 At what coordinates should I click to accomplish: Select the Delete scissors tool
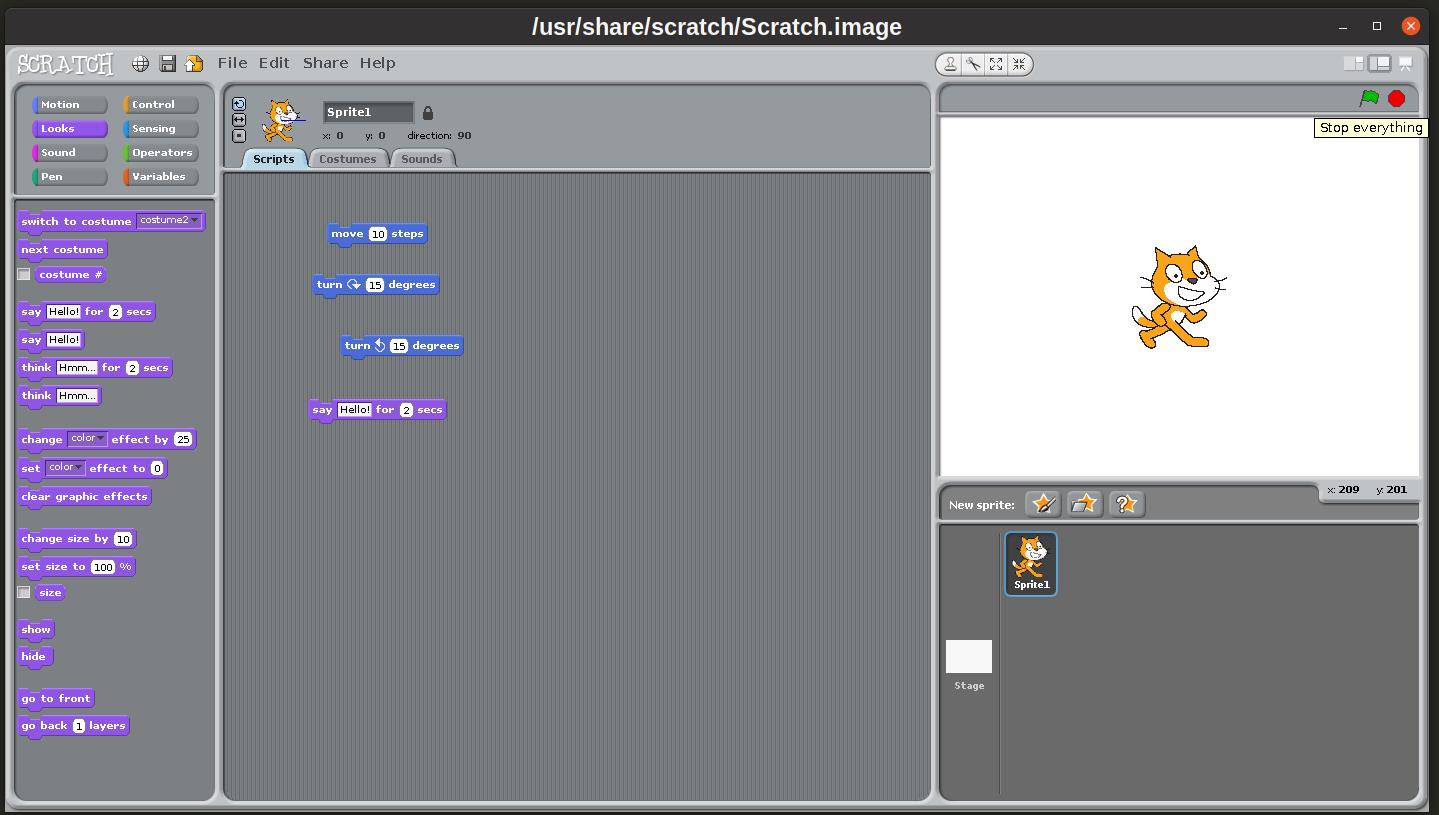pos(973,64)
